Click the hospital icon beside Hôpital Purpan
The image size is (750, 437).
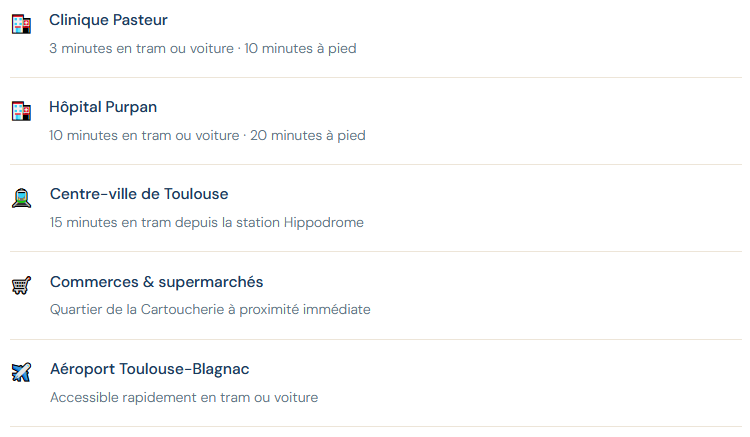click(21, 111)
